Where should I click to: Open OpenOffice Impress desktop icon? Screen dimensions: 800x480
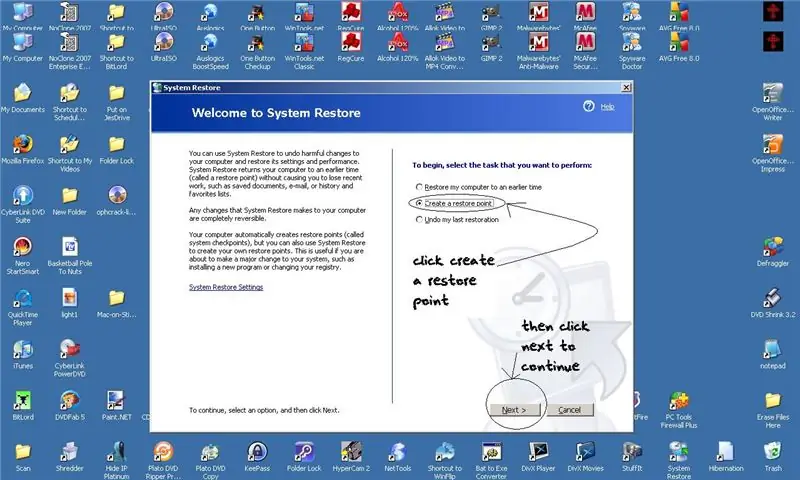click(x=772, y=145)
